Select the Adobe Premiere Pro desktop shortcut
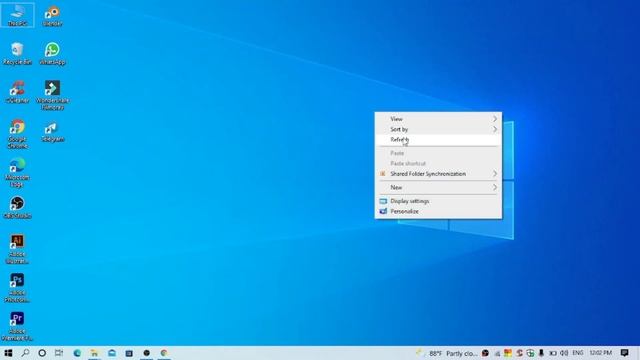This screenshot has width=640, height=360. [x=17, y=326]
